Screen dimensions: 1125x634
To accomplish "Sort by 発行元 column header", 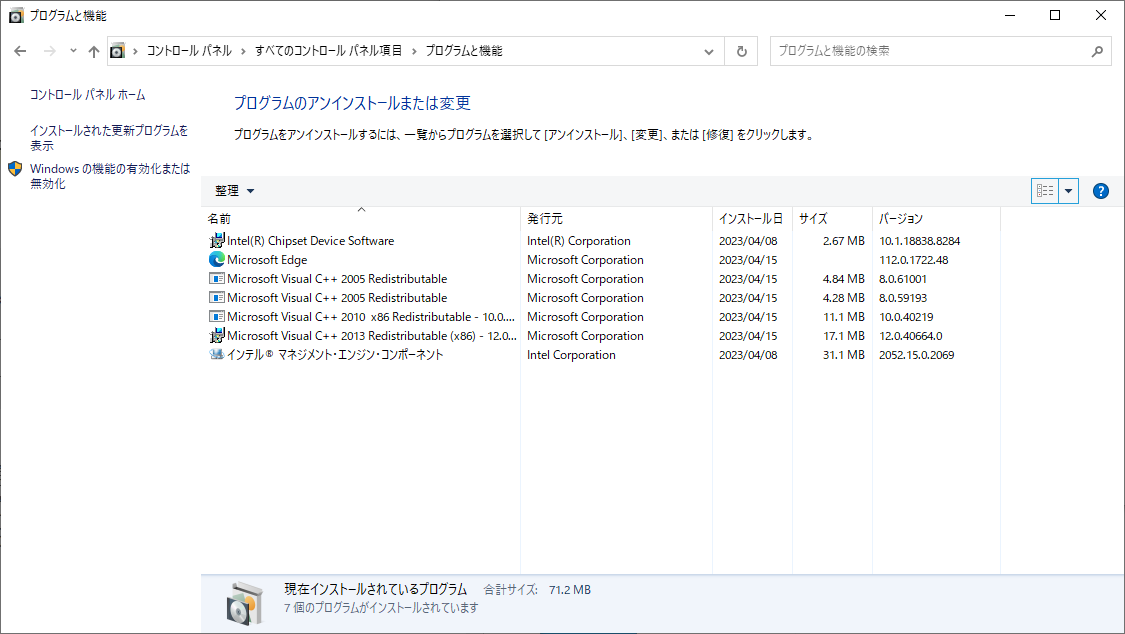I will [x=616, y=219].
